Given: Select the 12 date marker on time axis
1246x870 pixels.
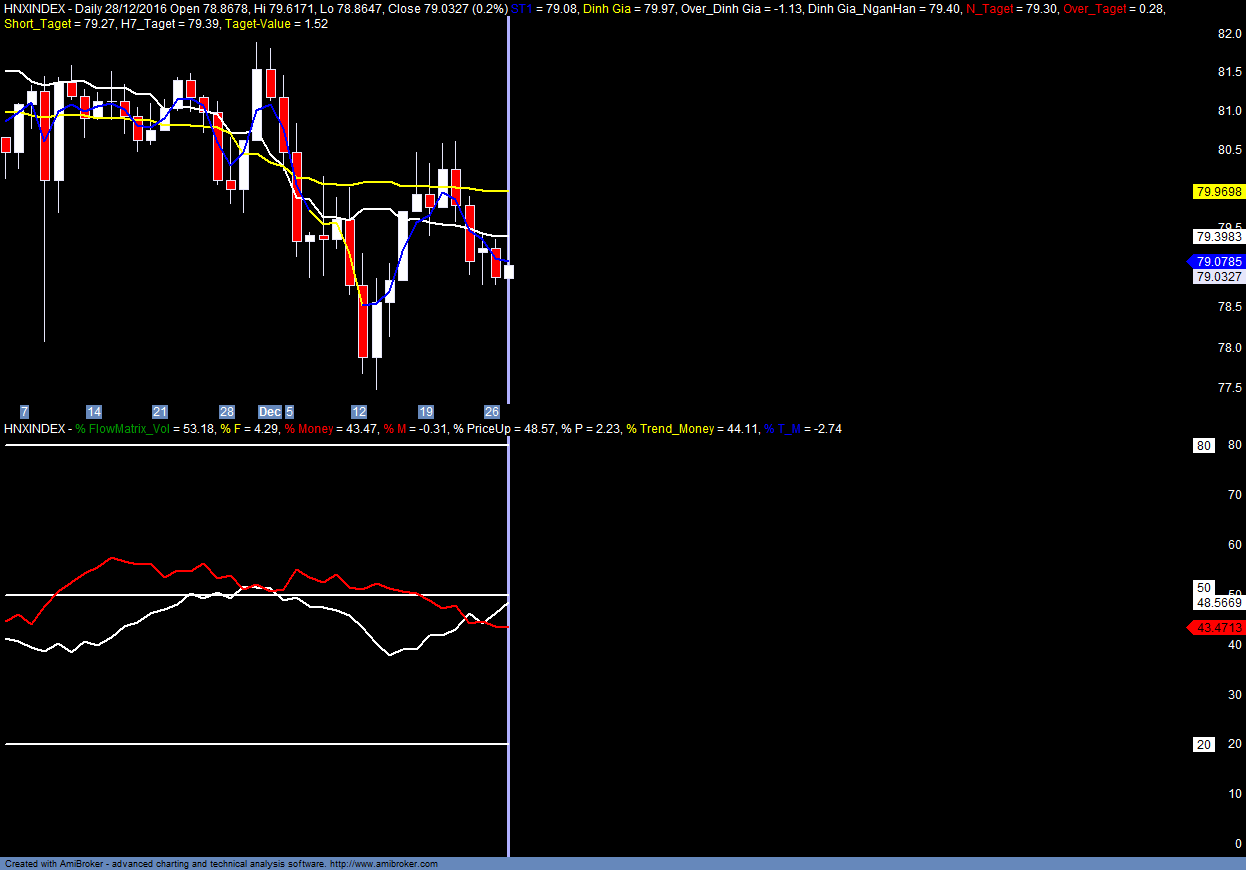Looking at the screenshot, I should pos(359,412).
